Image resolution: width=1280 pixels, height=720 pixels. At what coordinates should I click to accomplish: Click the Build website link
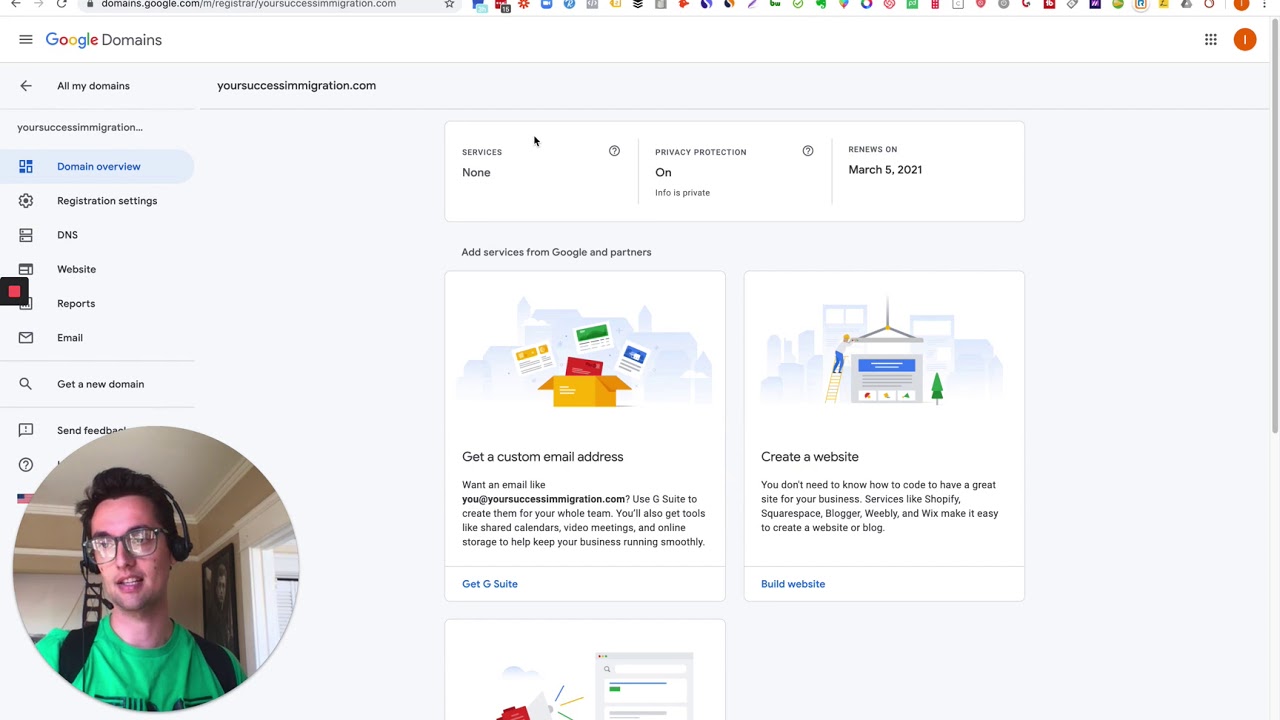pos(793,584)
